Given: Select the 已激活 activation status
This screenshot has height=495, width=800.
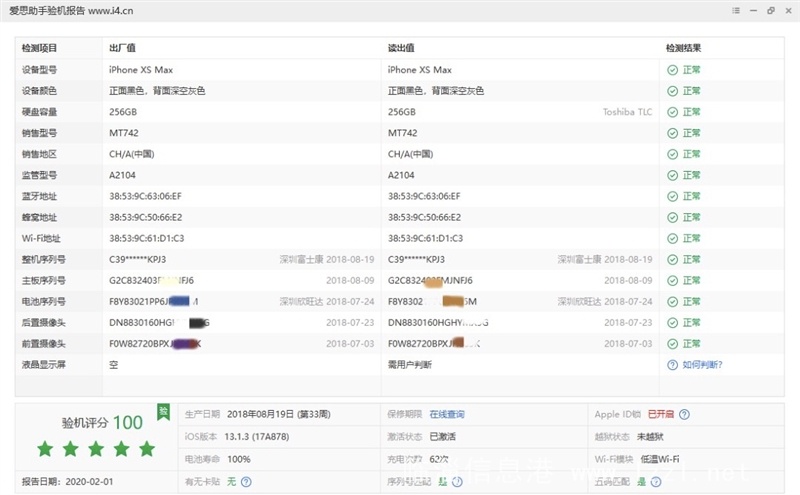Looking at the screenshot, I should click(443, 437).
